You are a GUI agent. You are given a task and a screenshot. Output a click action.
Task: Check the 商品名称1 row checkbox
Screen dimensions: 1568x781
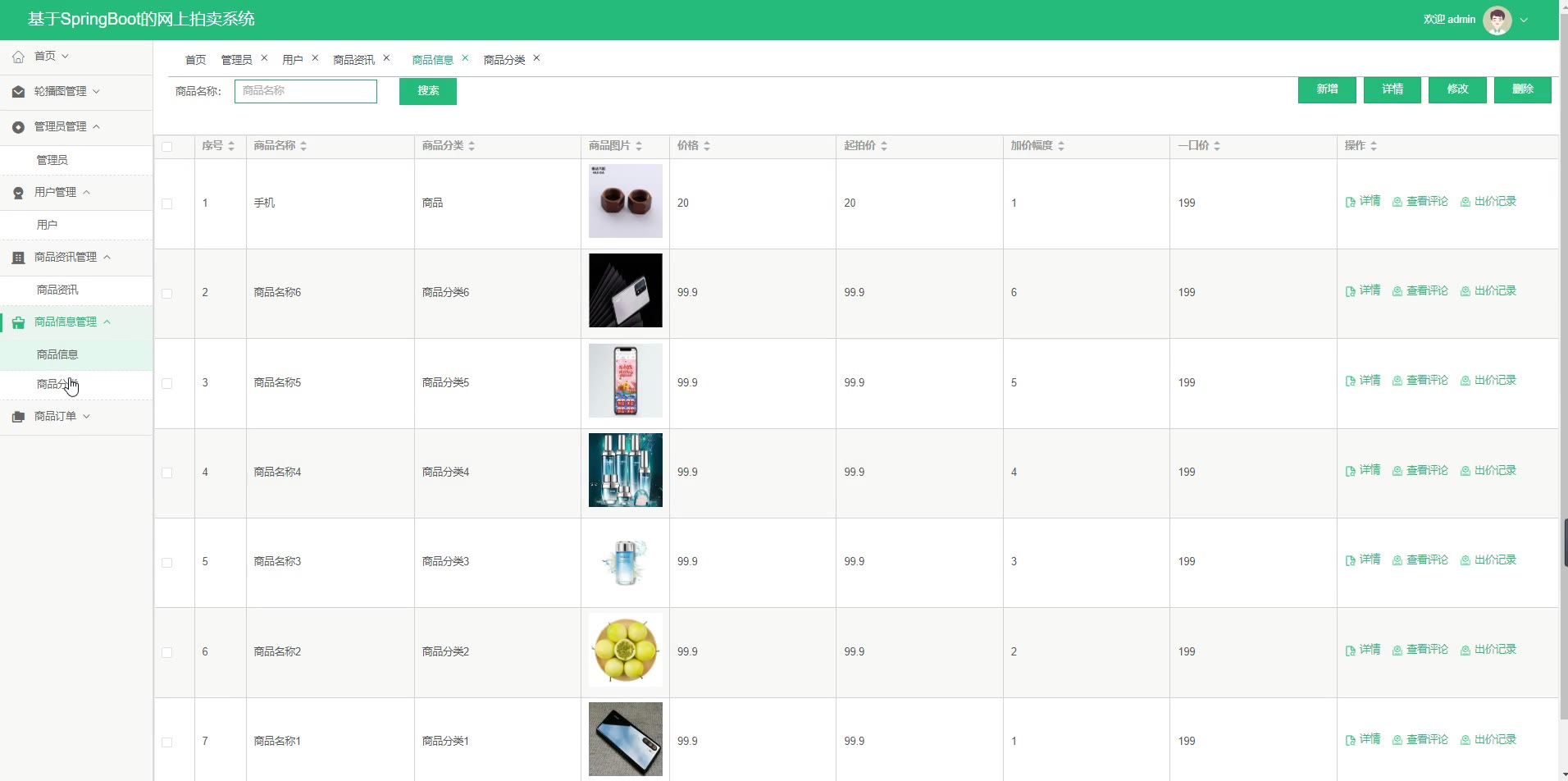[167, 742]
